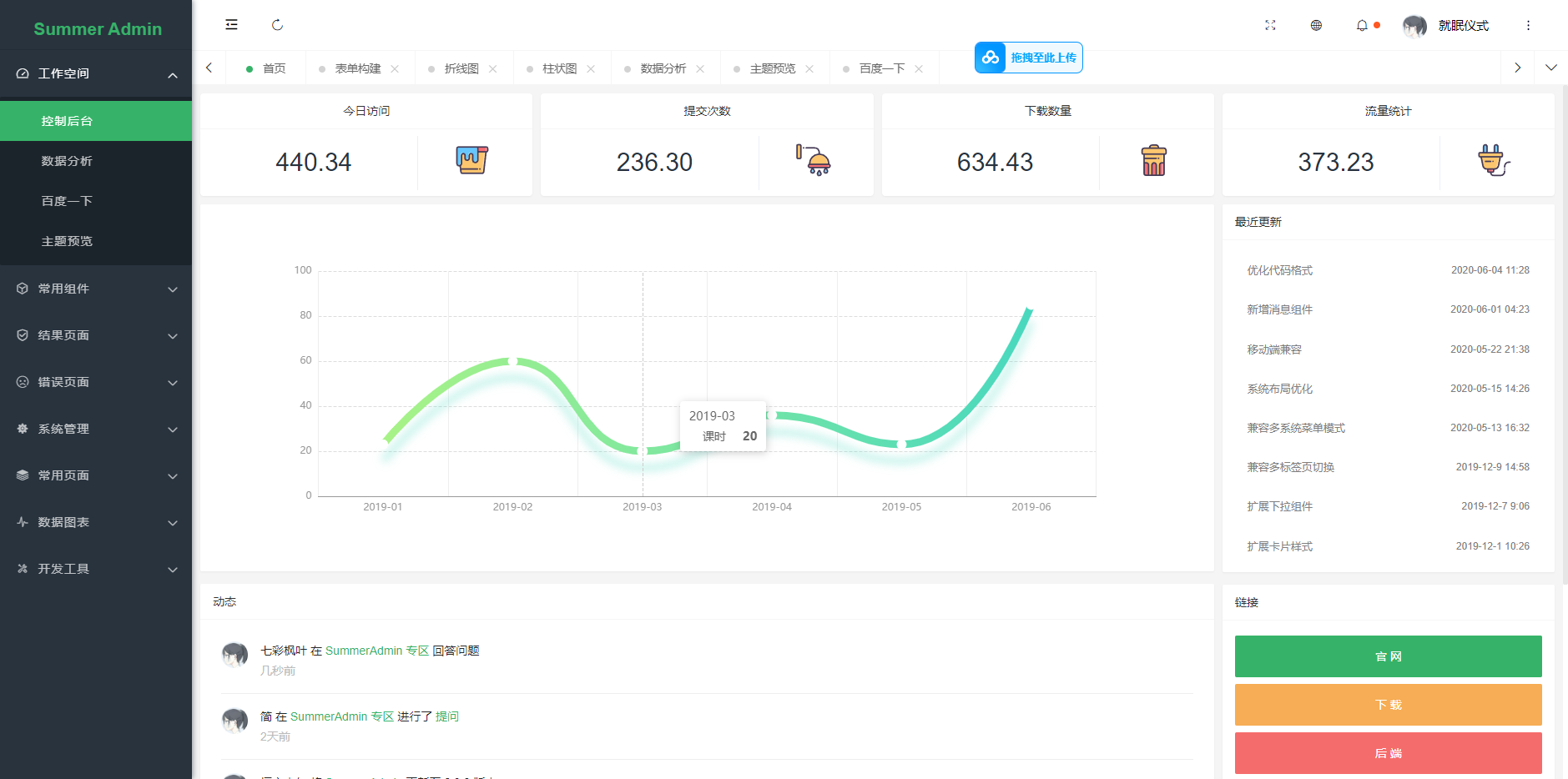Select 主题预览 in the sidebar
This screenshot has width=1568, height=779.
[68, 241]
